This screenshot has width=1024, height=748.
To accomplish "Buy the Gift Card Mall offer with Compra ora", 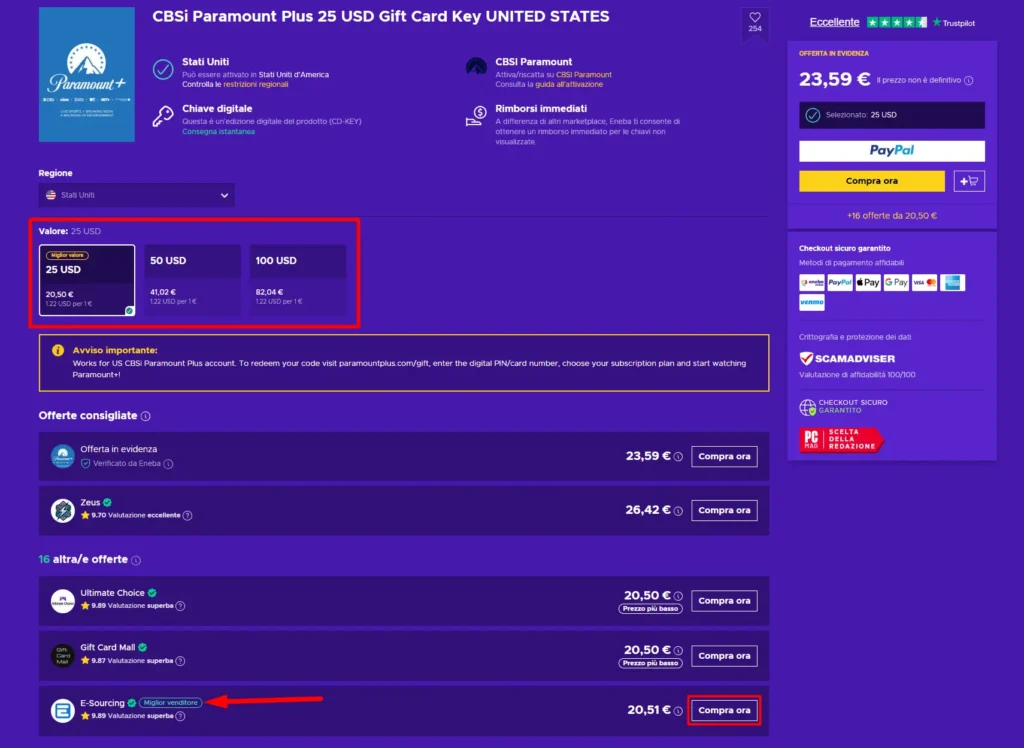I will [724, 656].
